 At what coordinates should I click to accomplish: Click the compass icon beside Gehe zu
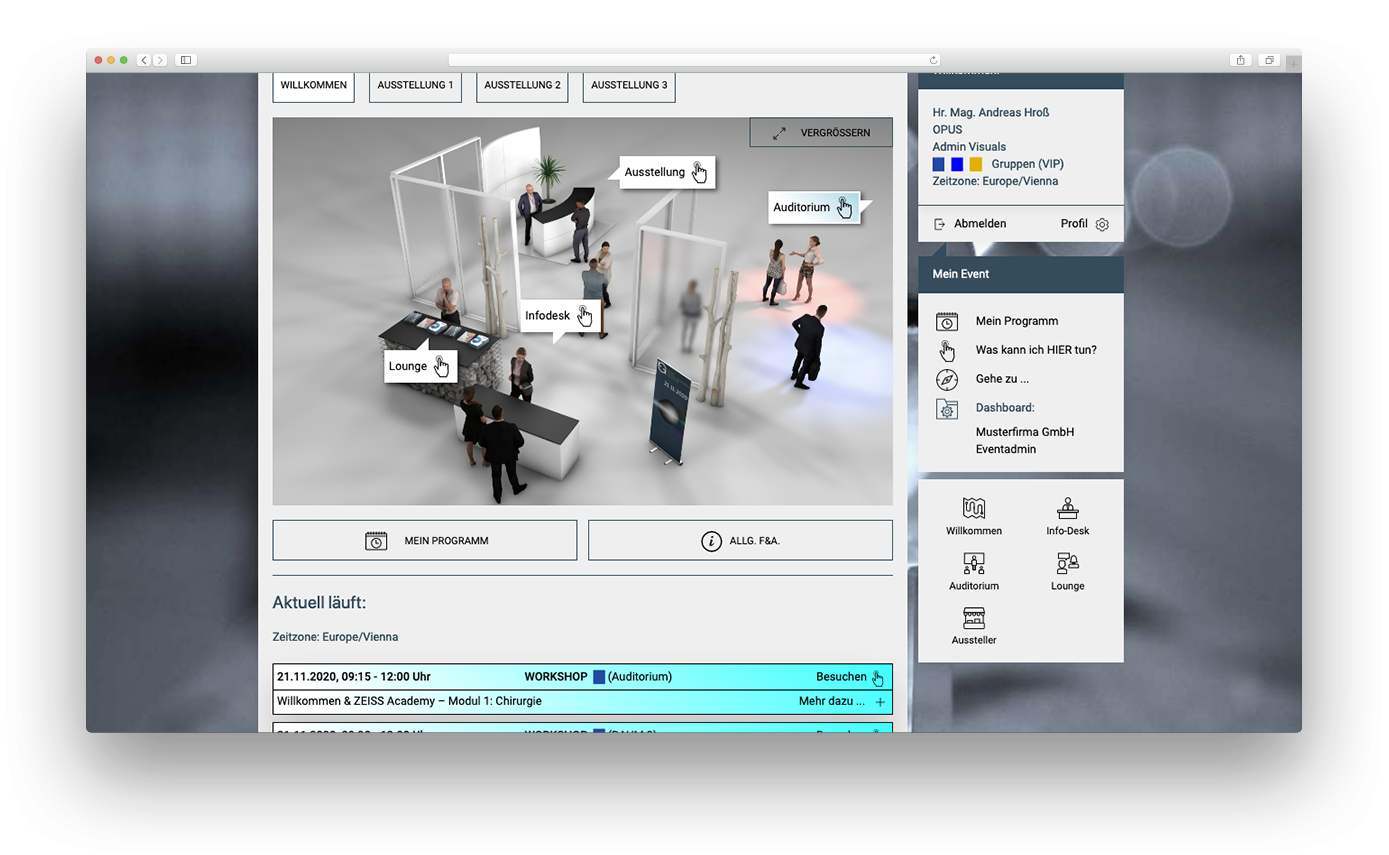click(x=946, y=379)
